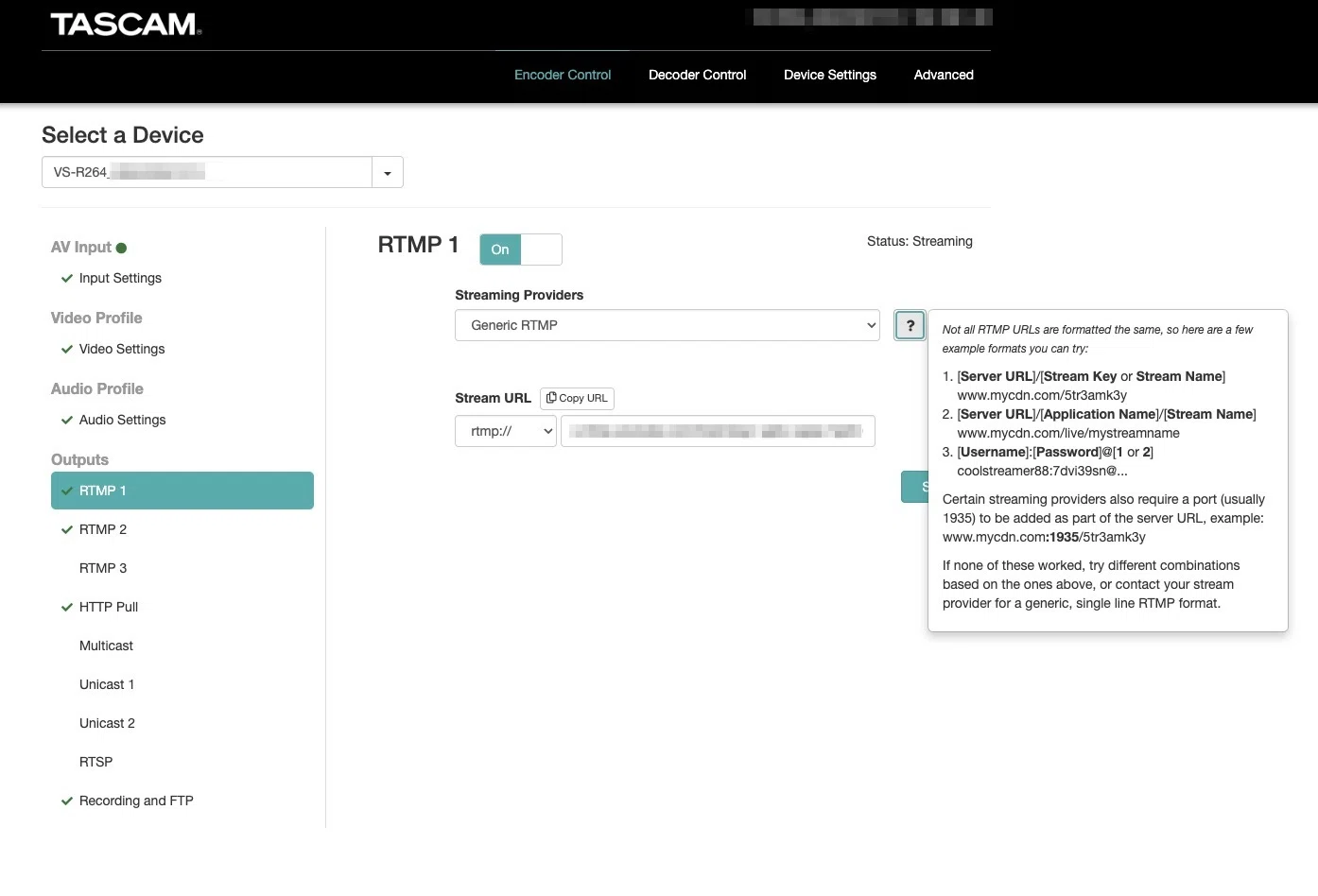Image resolution: width=1318 pixels, height=896 pixels.
Task: Click the checkmark next to HTTP Pull
Action: (67, 607)
